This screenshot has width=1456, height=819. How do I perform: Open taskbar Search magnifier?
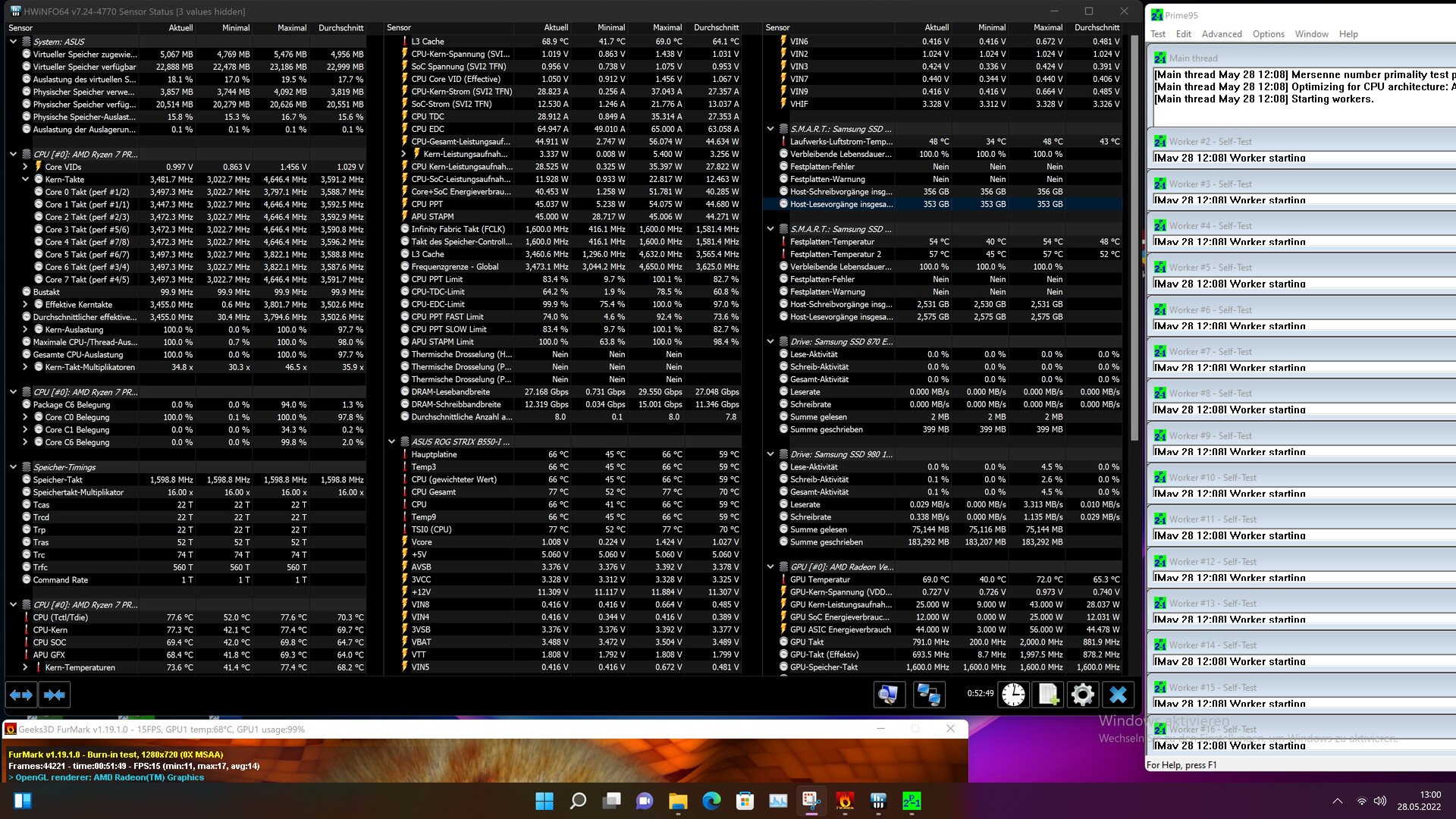[578, 801]
